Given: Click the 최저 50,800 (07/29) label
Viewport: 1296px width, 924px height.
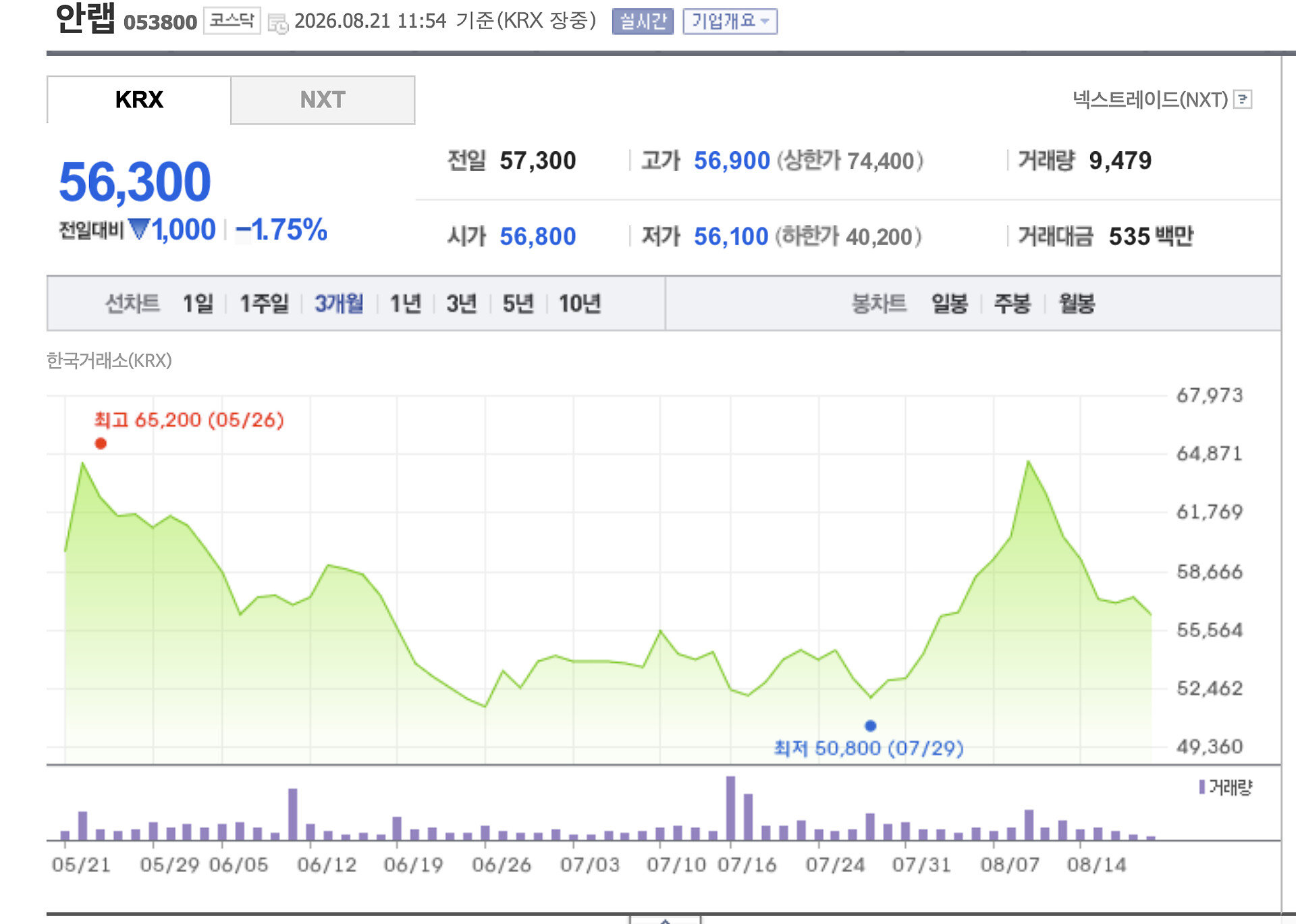Looking at the screenshot, I should [x=869, y=748].
